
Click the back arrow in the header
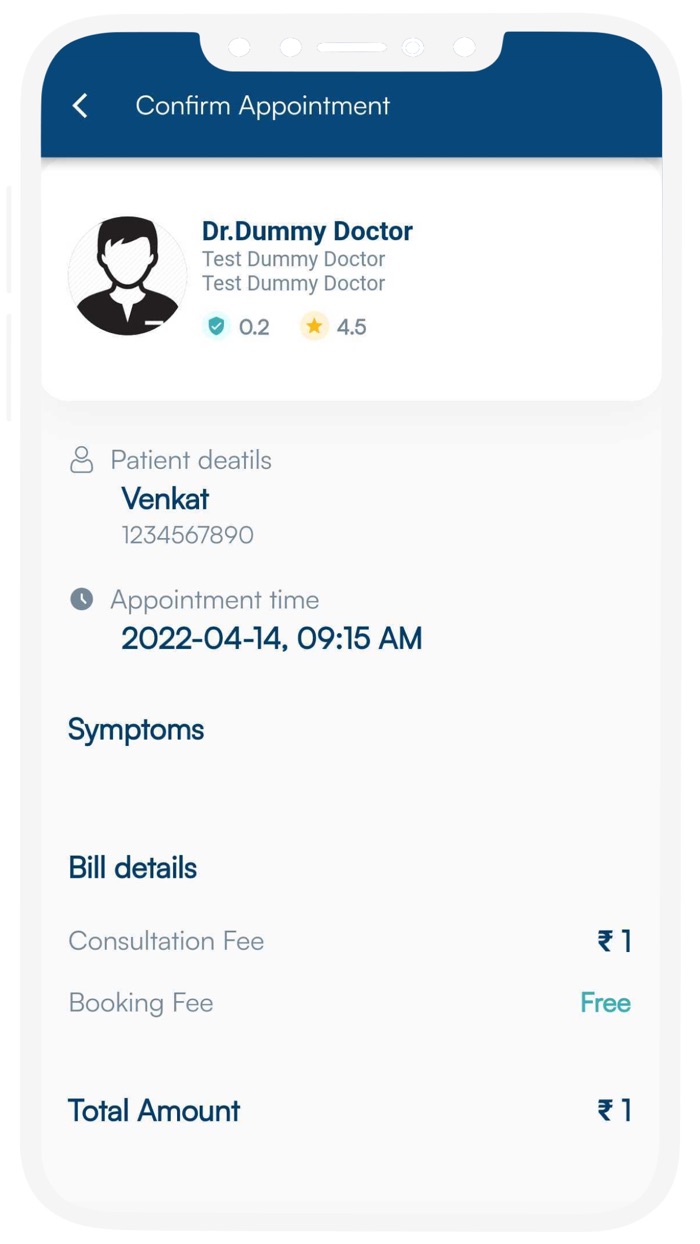pyautogui.click(x=80, y=105)
